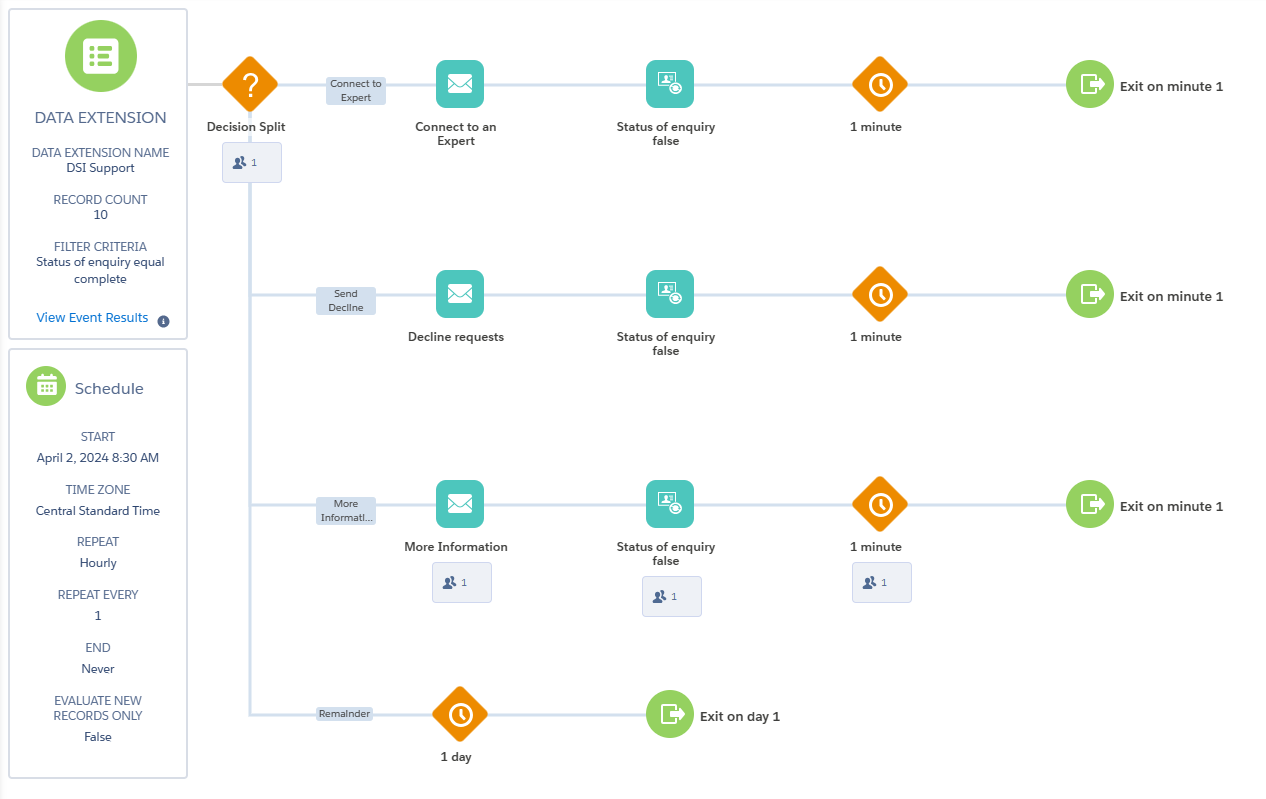The height and width of the screenshot is (799, 1266).
Task: Select the Decline requests email icon
Action: (460, 295)
